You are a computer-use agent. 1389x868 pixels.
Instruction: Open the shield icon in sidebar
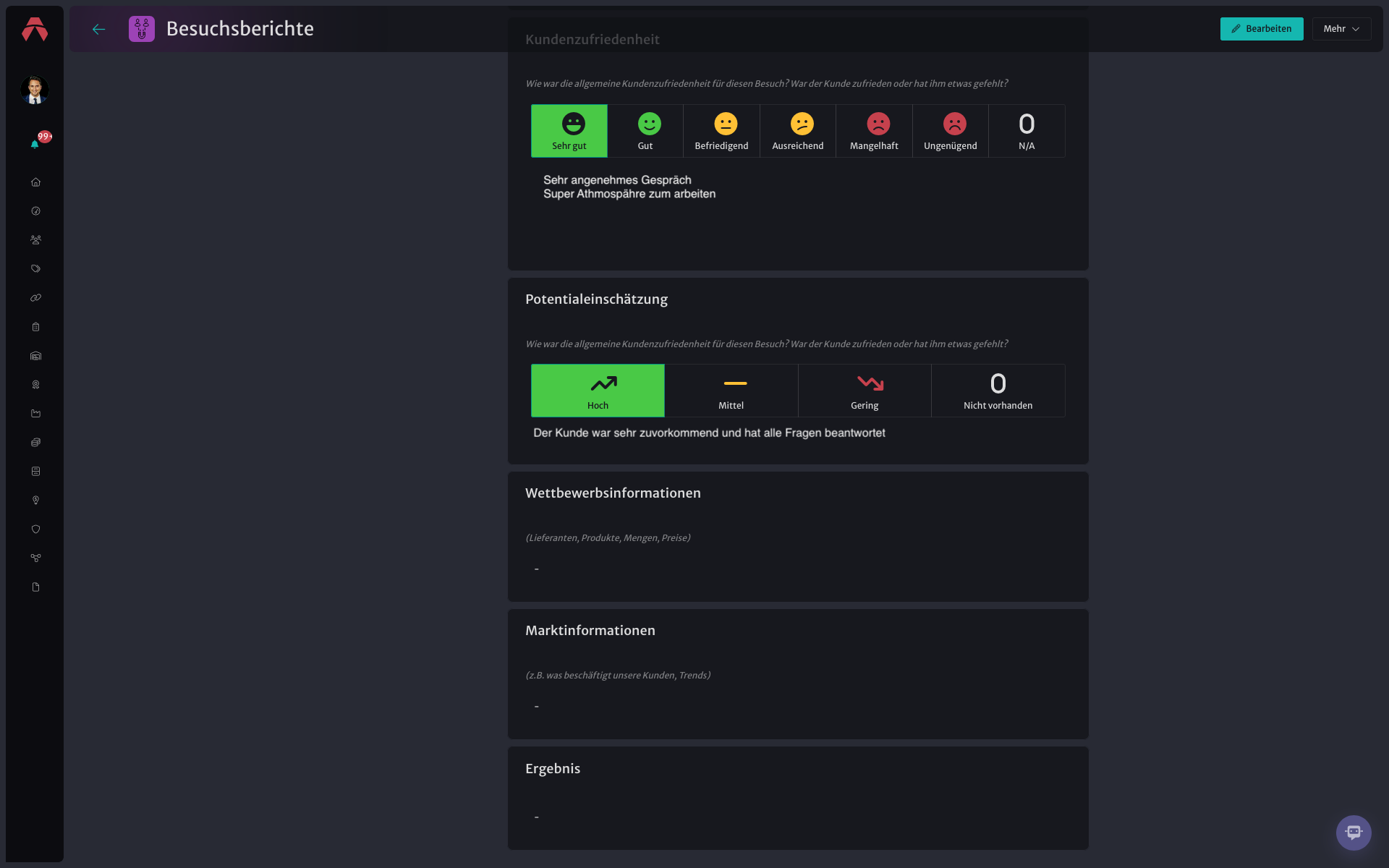[35, 529]
